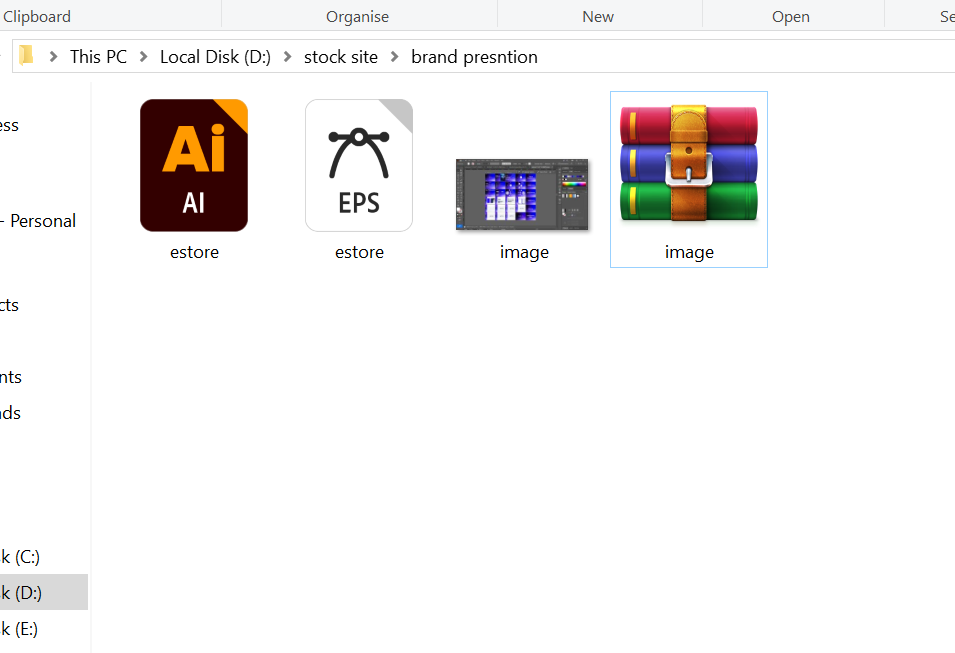Click the estore label under AI icon

tap(194, 252)
